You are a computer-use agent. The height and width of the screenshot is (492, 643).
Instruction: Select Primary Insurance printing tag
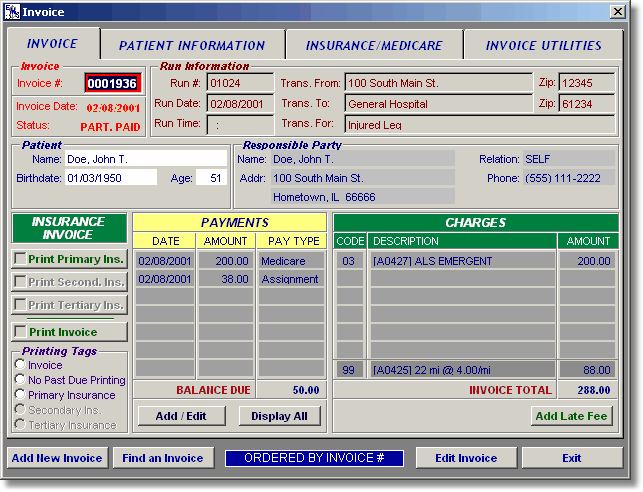[20, 395]
